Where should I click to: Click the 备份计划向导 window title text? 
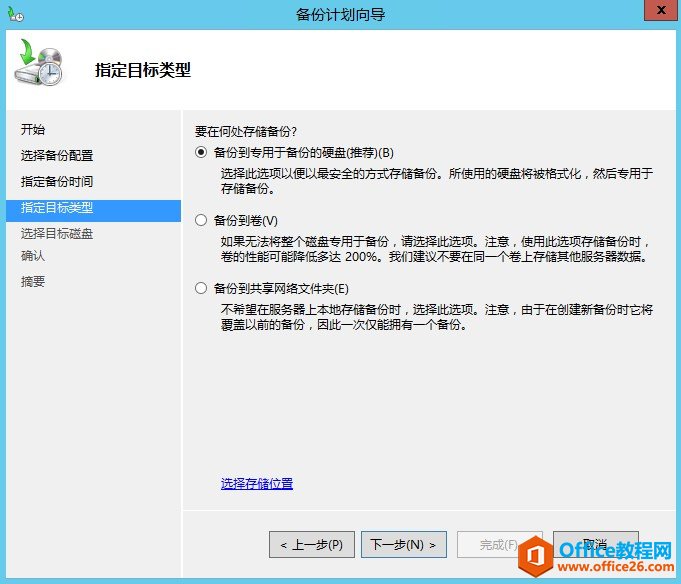(340, 14)
